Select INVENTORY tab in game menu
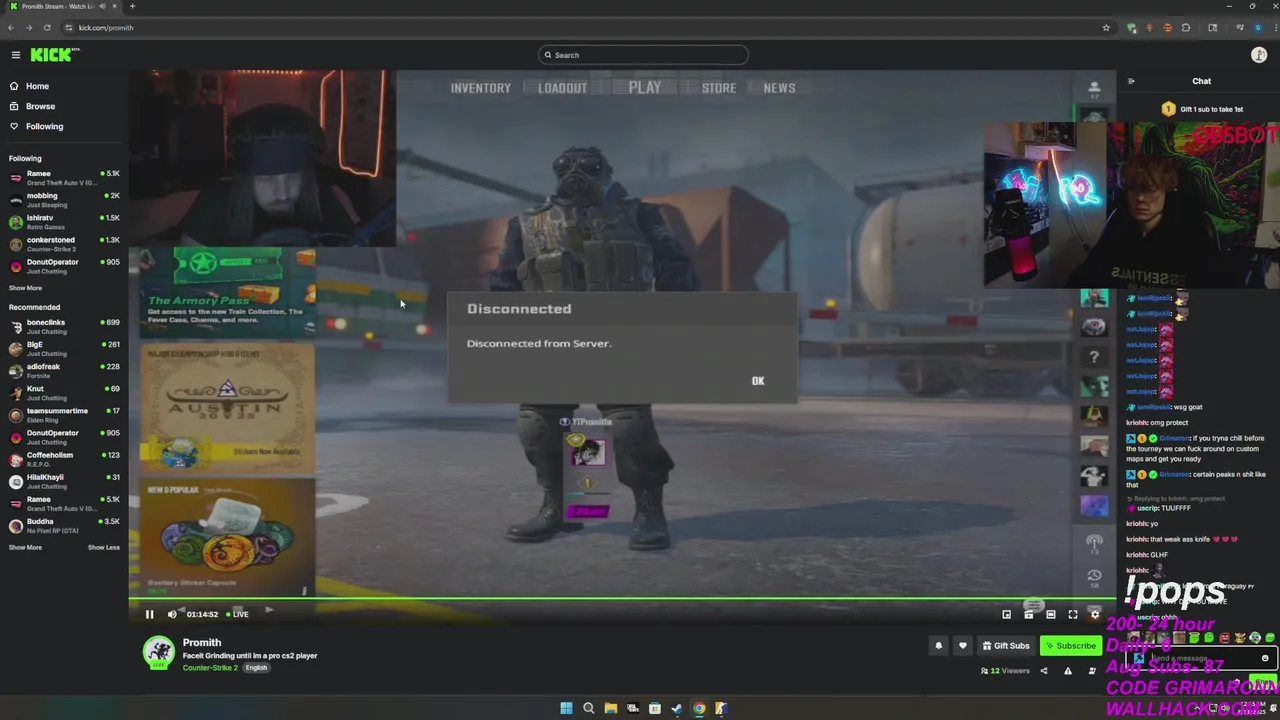The width and height of the screenshot is (1280, 720). tap(481, 88)
